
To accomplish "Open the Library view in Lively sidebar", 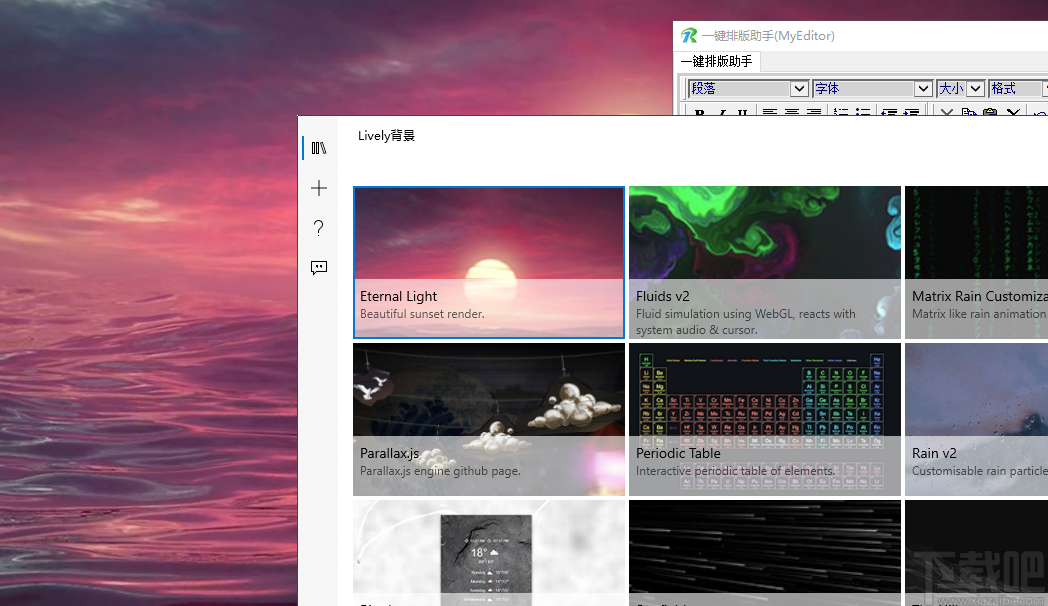I will (x=319, y=148).
